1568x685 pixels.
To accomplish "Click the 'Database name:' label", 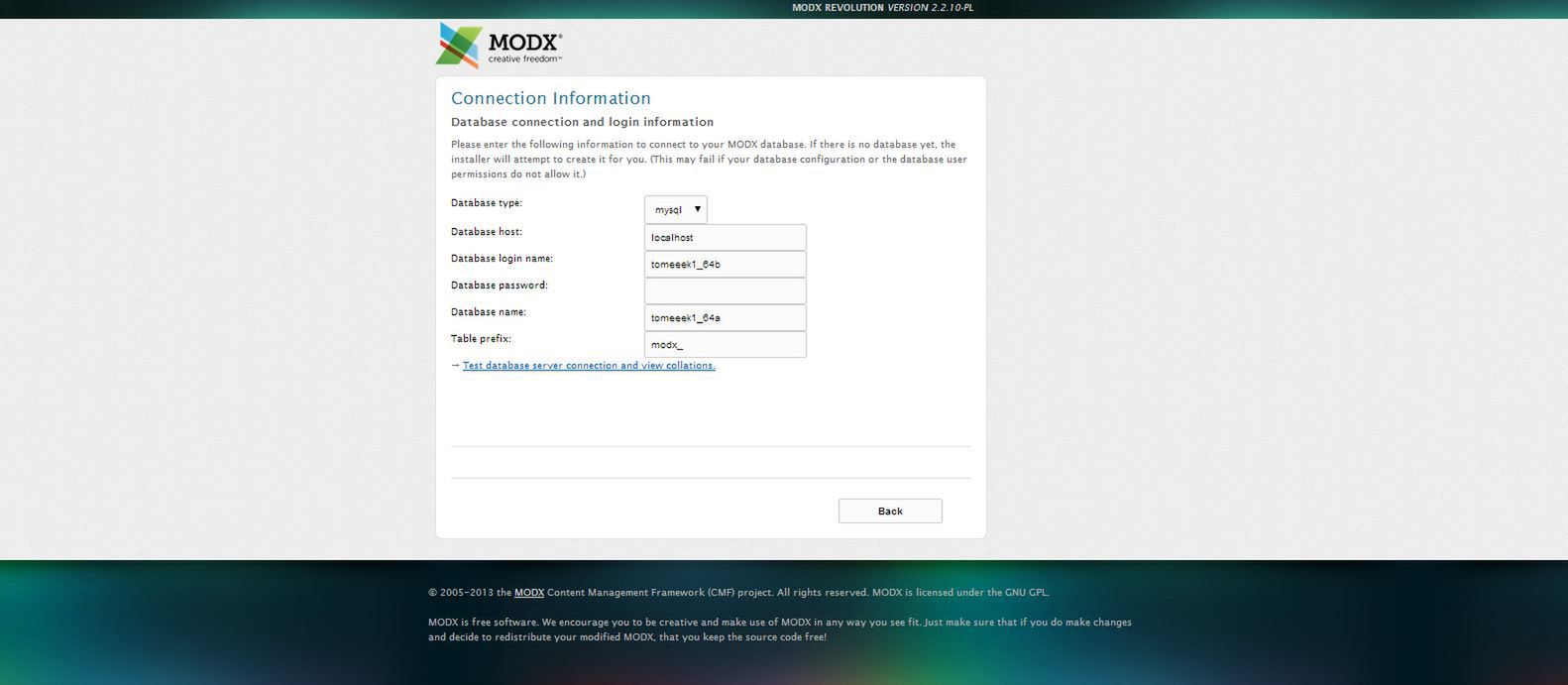I will coord(489,312).
